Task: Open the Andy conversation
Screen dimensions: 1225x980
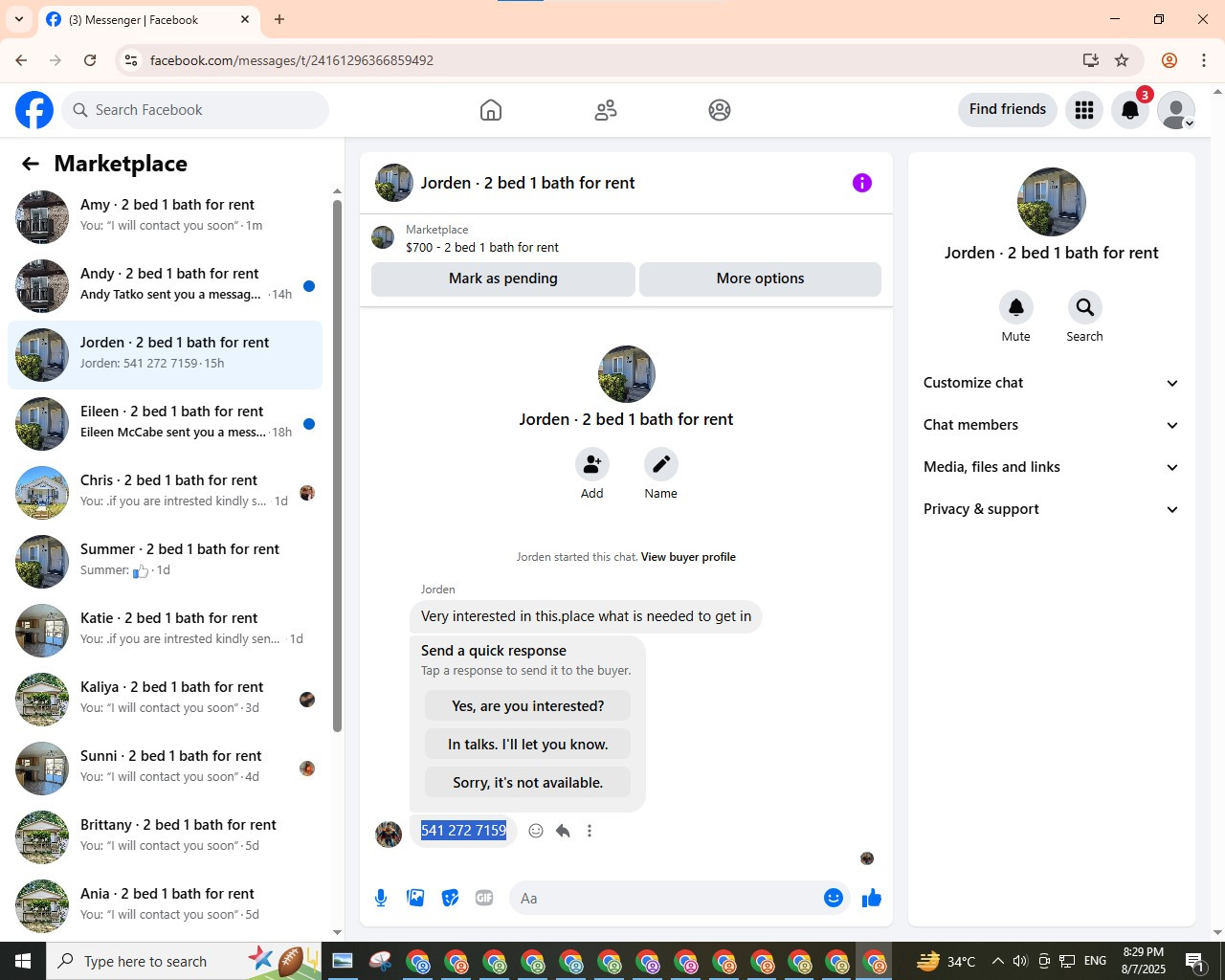Action: pyautogui.click(x=166, y=285)
